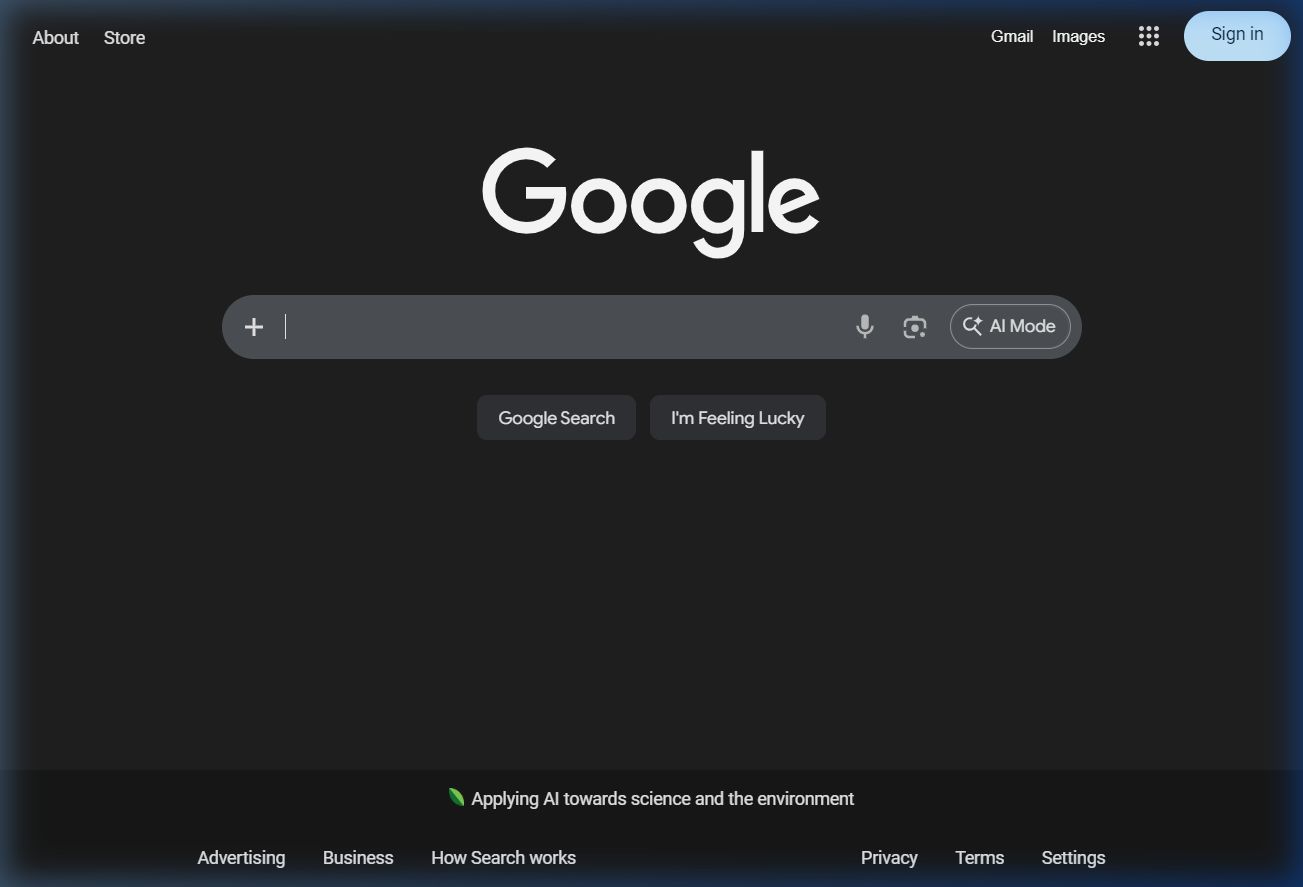The width and height of the screenshot is (1303, 887).
Task: Click the green leaf icon in footer
Action: pos(456,797)
